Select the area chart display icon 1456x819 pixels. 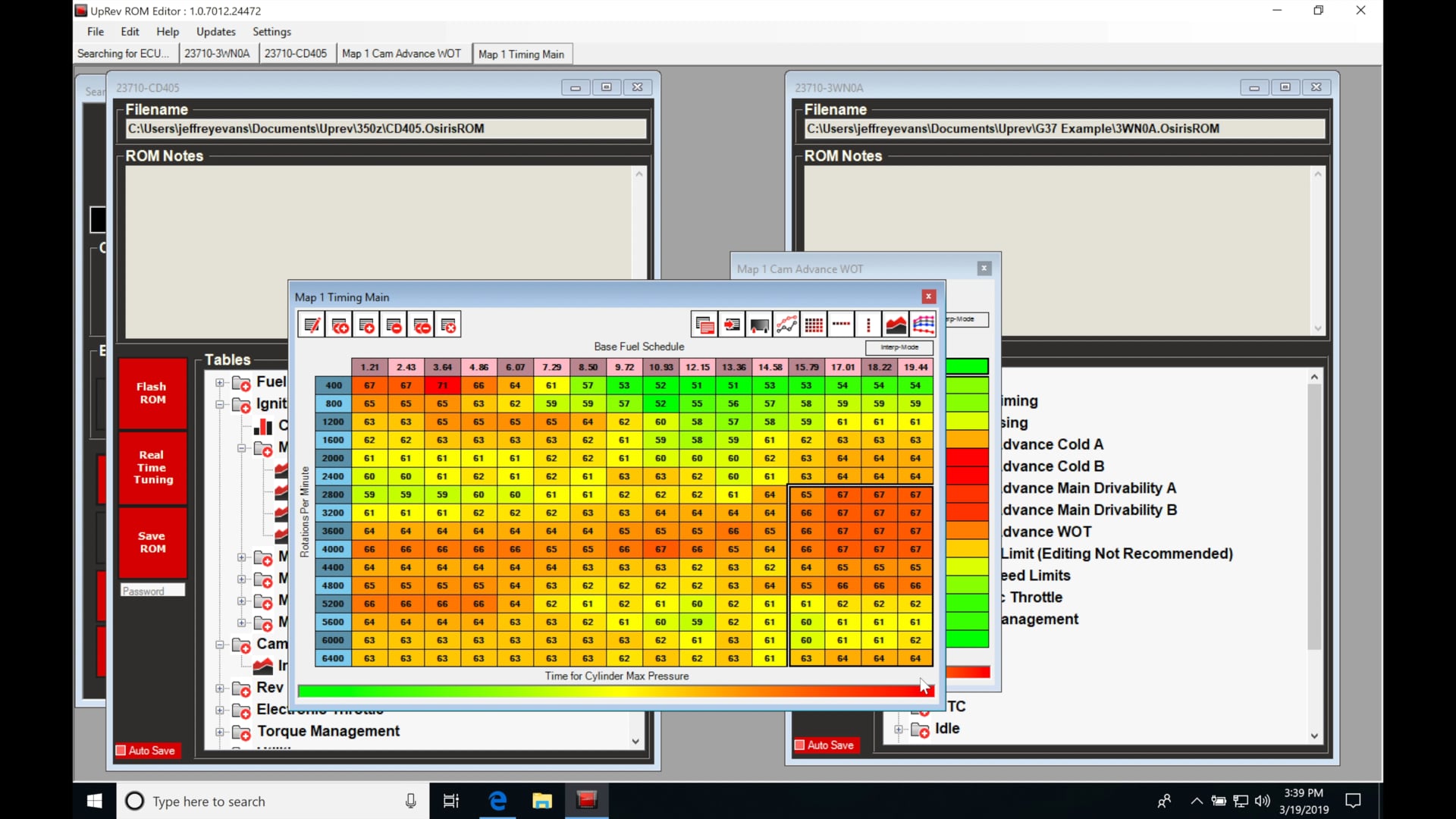point(896,324)
